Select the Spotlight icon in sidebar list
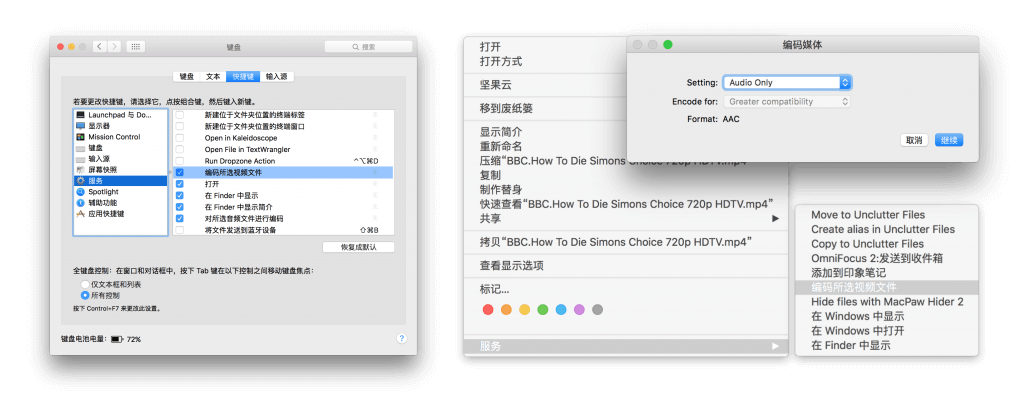 [80, 192]
